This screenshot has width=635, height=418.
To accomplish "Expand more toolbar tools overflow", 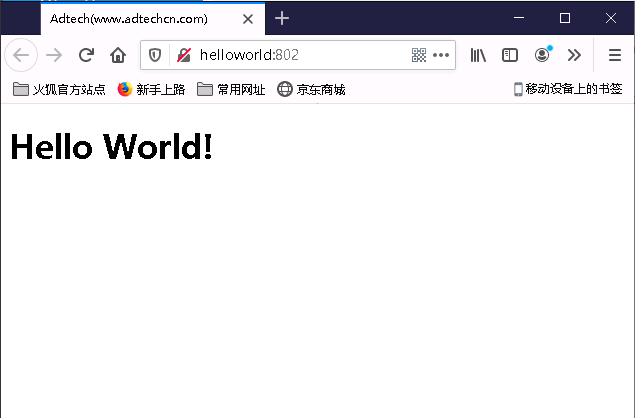I will 574,55.
